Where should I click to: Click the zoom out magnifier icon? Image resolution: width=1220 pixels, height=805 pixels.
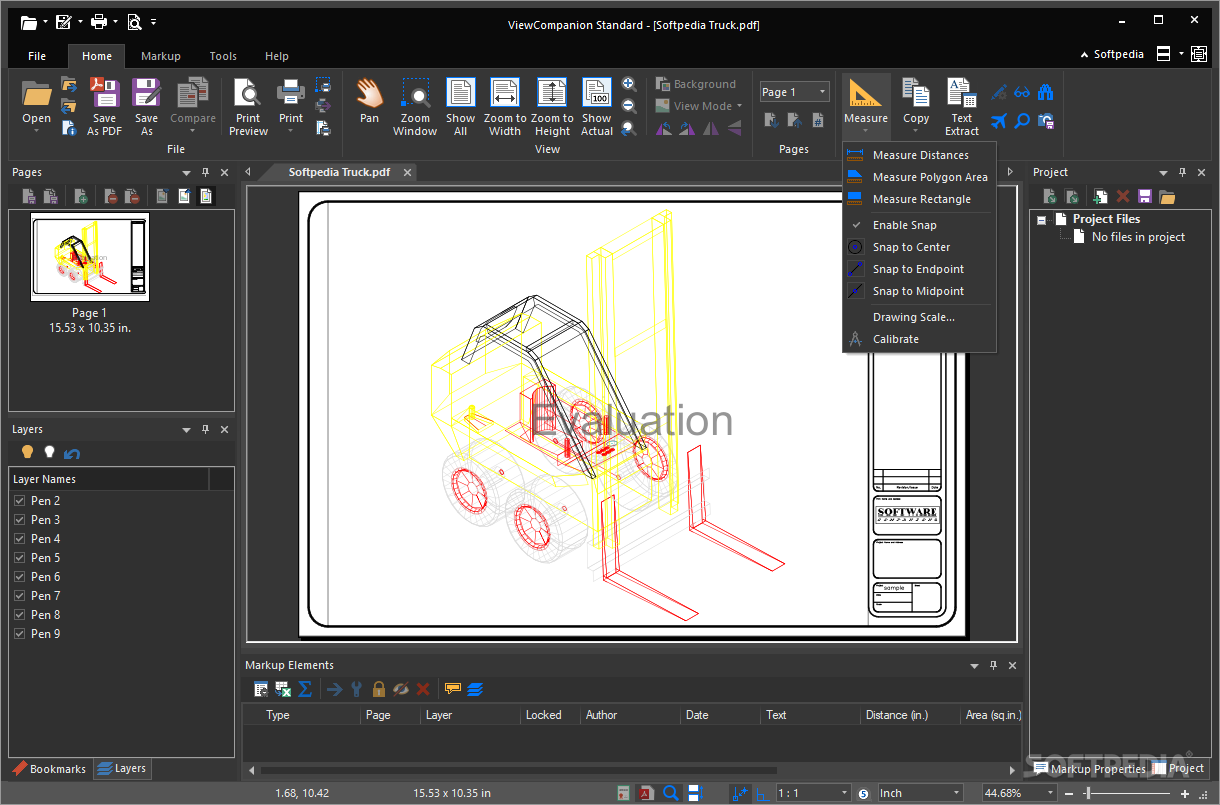pyautogui.click(x=629, y=106)
